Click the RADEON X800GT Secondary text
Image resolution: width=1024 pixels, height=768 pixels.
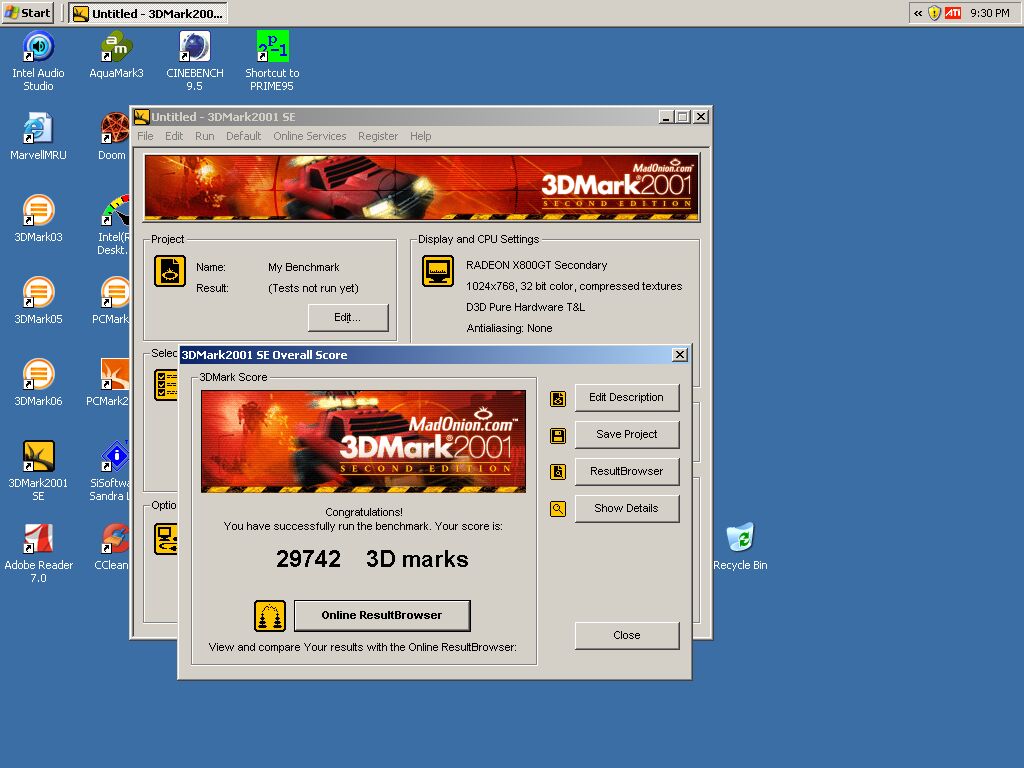pos(536,265)
